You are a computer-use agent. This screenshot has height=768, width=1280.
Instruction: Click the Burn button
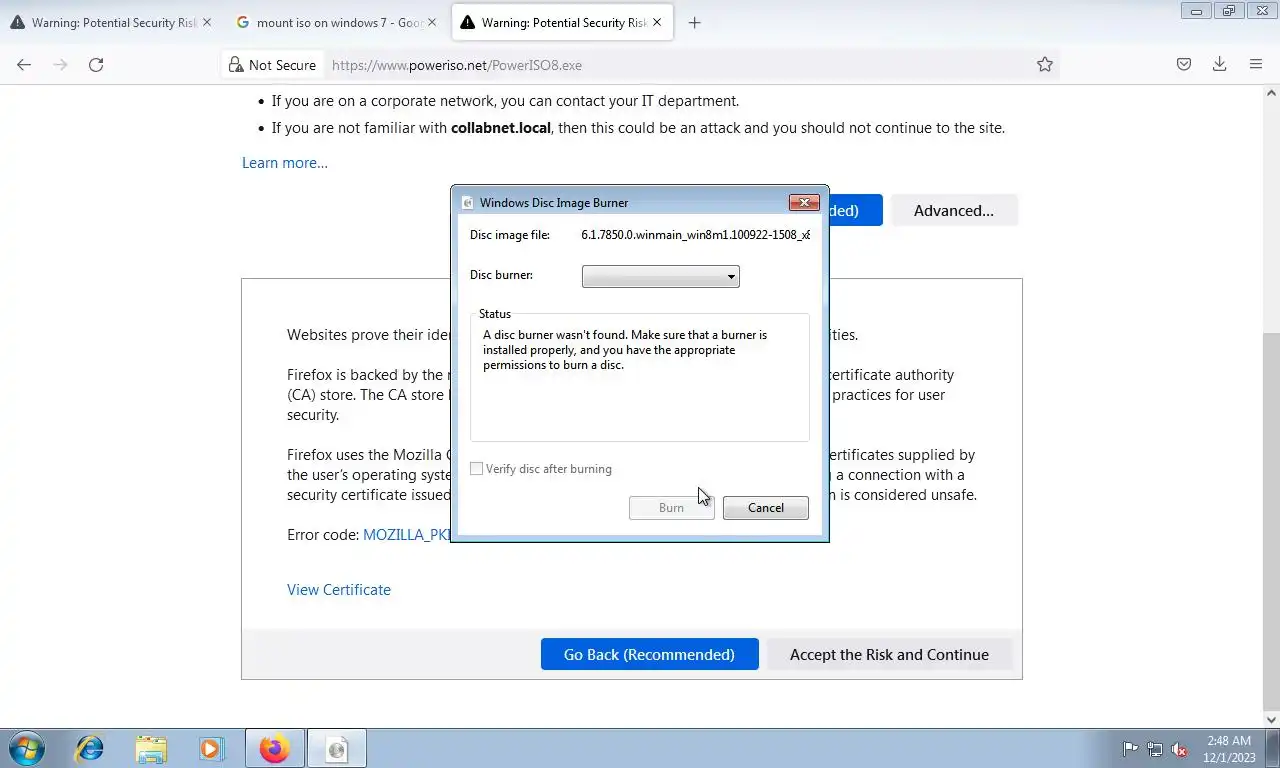(x=671, y=508)
